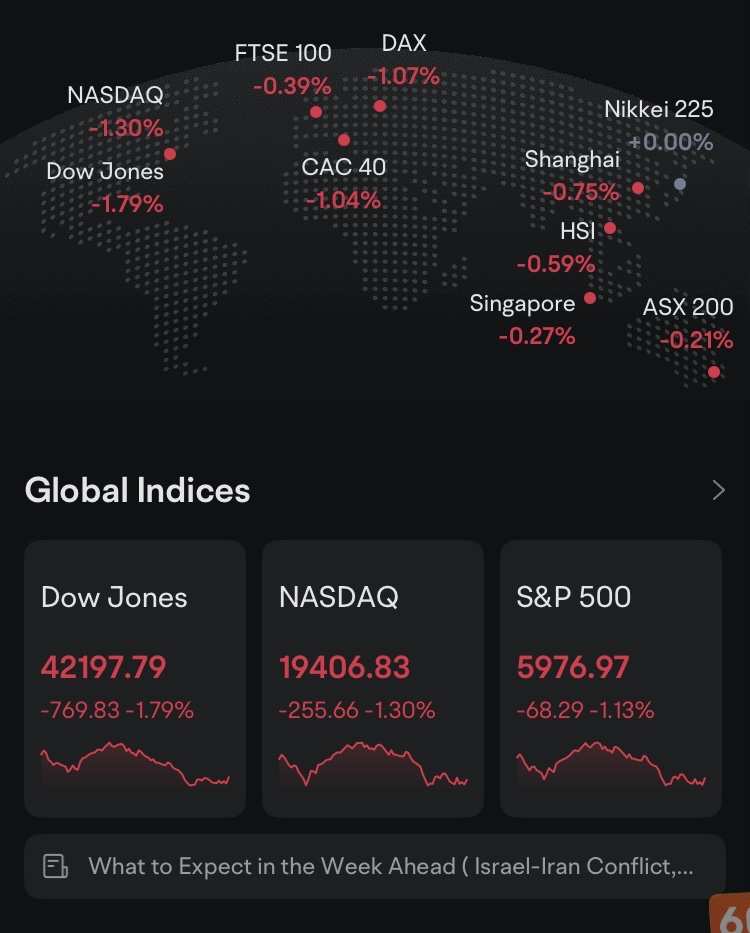
Task: View the S&P 500 sparkline chart
Action: (611, 766)
